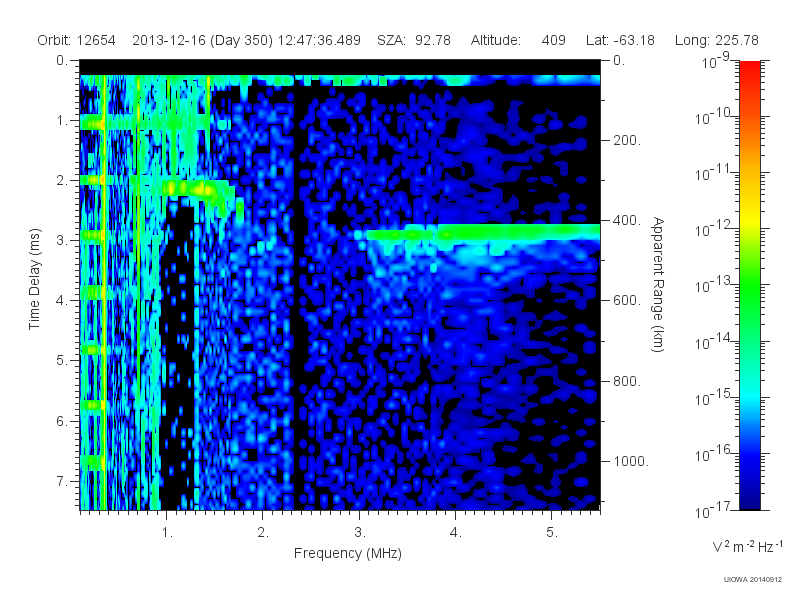Click the 'Orbit: 12654' header text
Screen dimensions: 800x600
(77, 40)
